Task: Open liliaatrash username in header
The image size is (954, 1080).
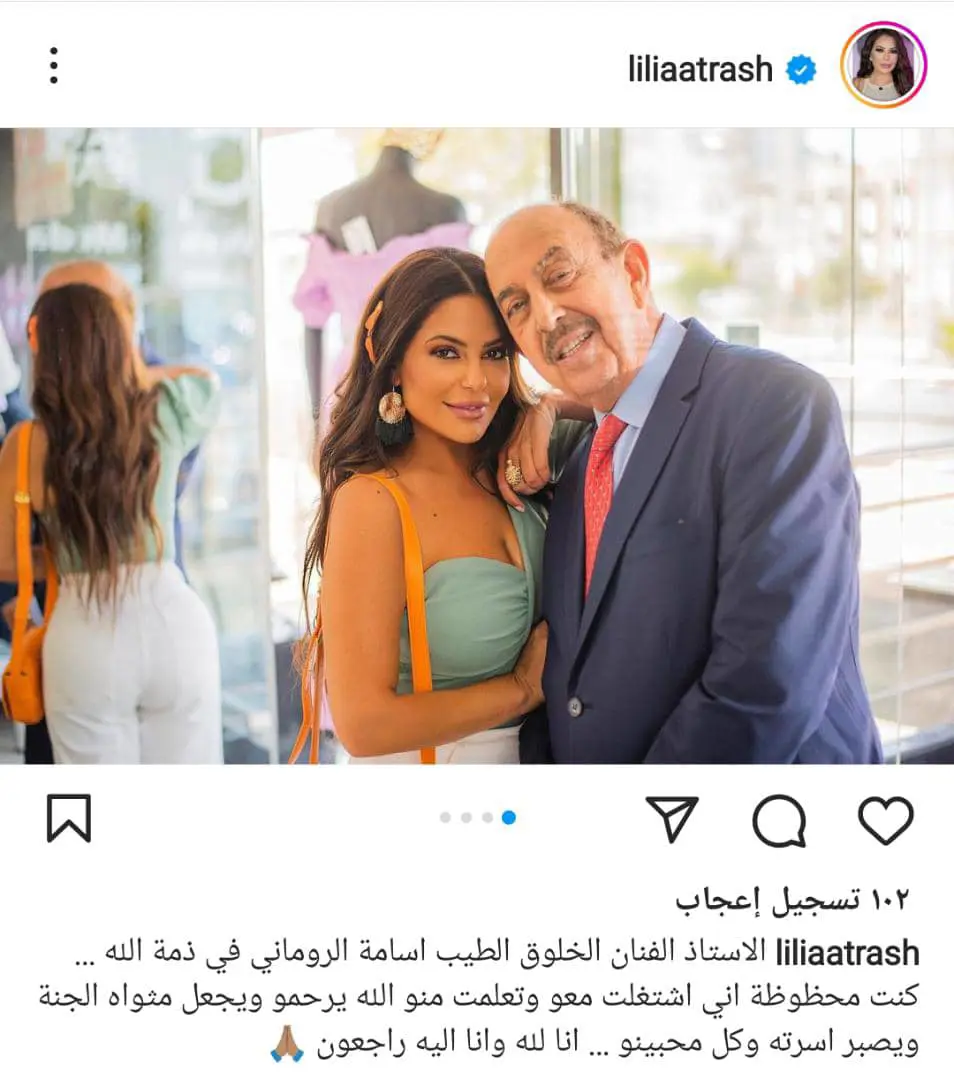Action: pyautogui.click(x=700, y=69)
